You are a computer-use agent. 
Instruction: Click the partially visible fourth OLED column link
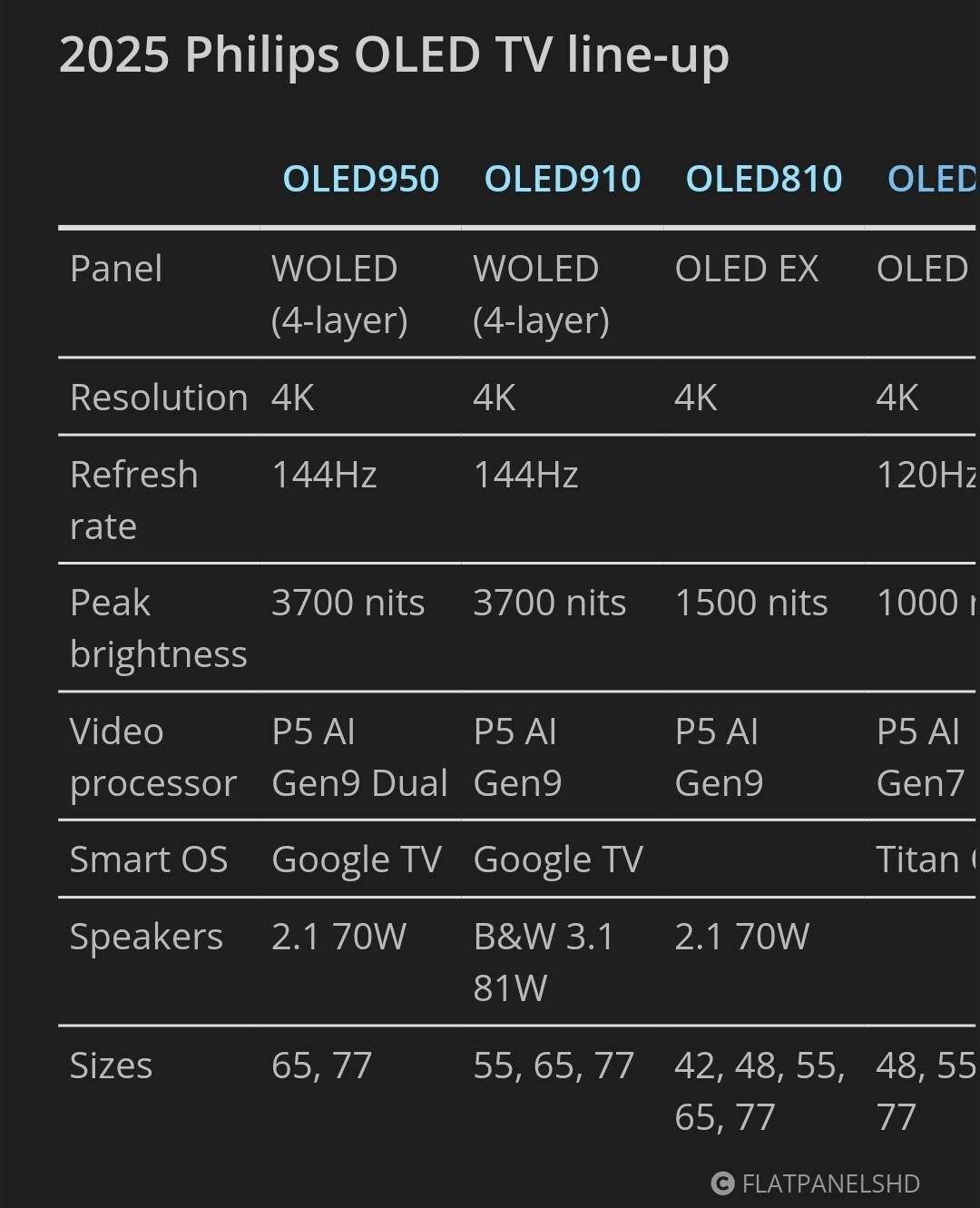pyautogui.click(x=931, y=179)
